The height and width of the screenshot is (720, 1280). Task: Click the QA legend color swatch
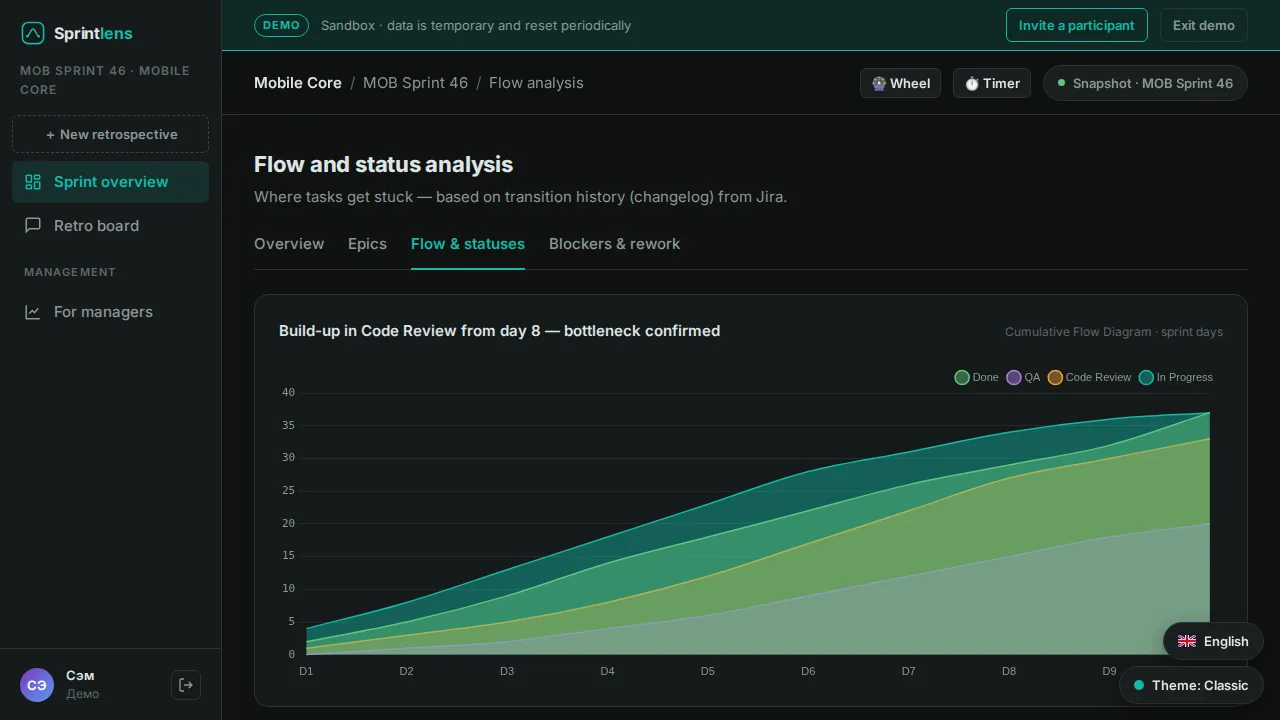(1014, 377)
